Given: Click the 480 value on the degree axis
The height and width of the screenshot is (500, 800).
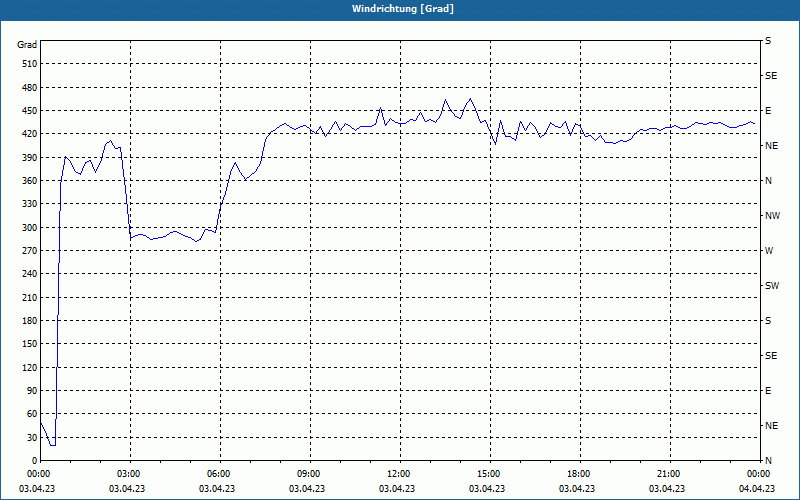Looking at the screenshot, I should point(30,87).
